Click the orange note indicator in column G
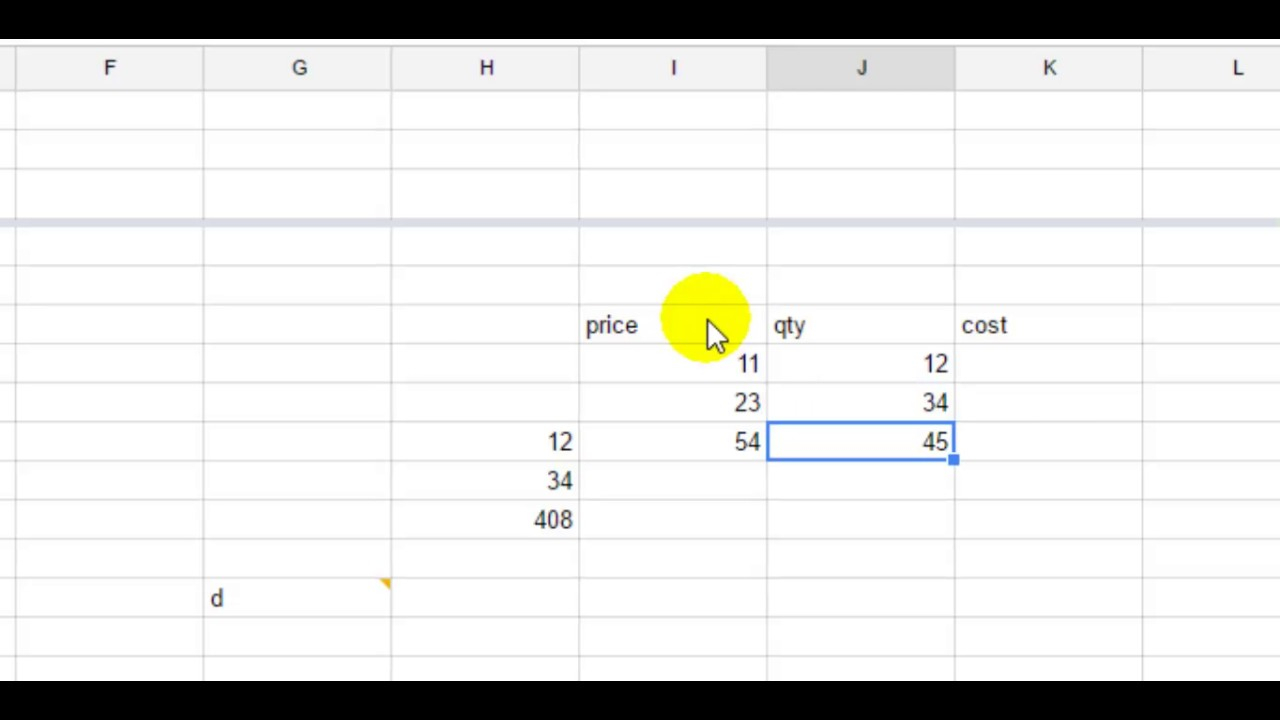Screen dimensions: 1280x720 385,584
